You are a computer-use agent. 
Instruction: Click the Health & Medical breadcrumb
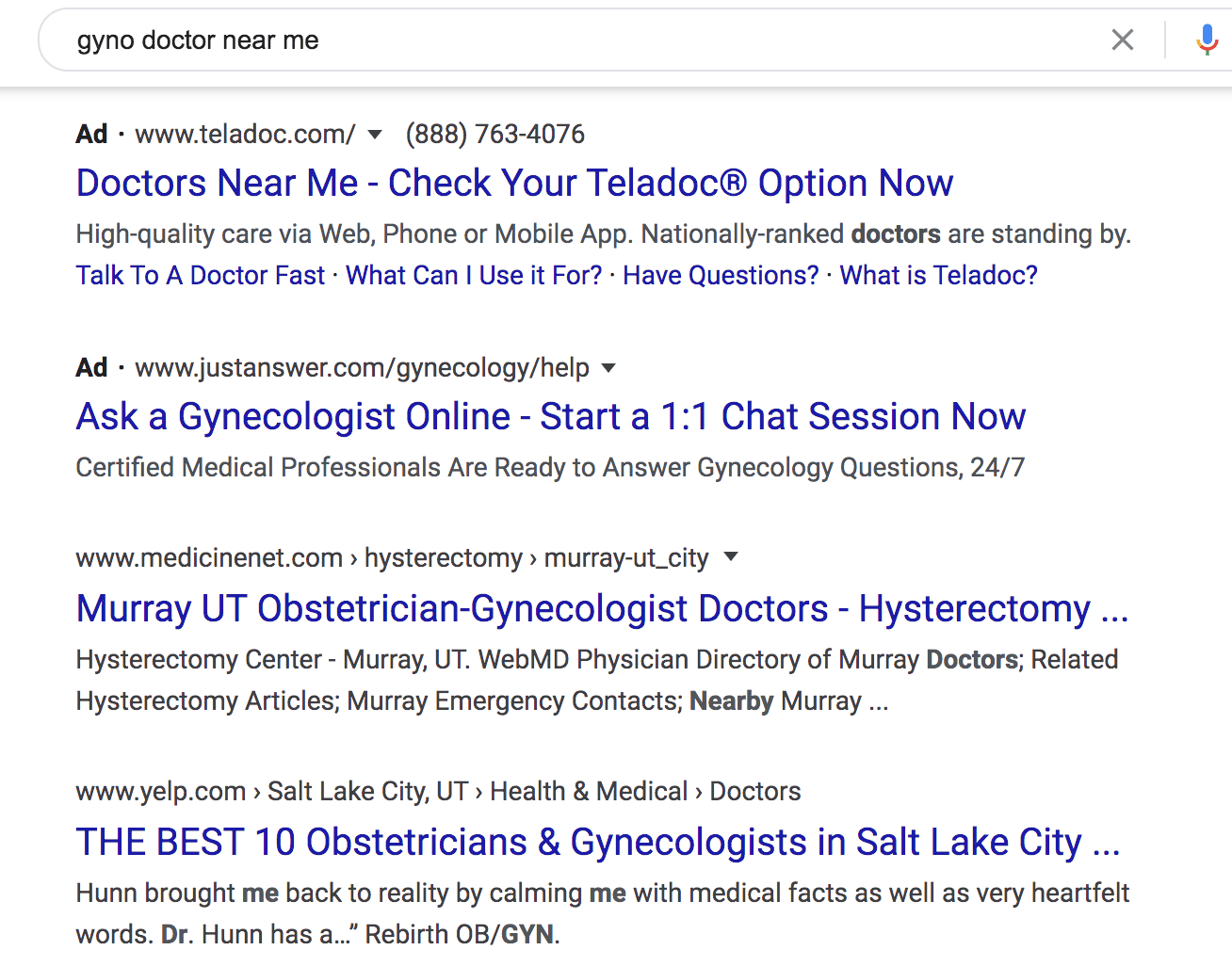click(589, 791)
